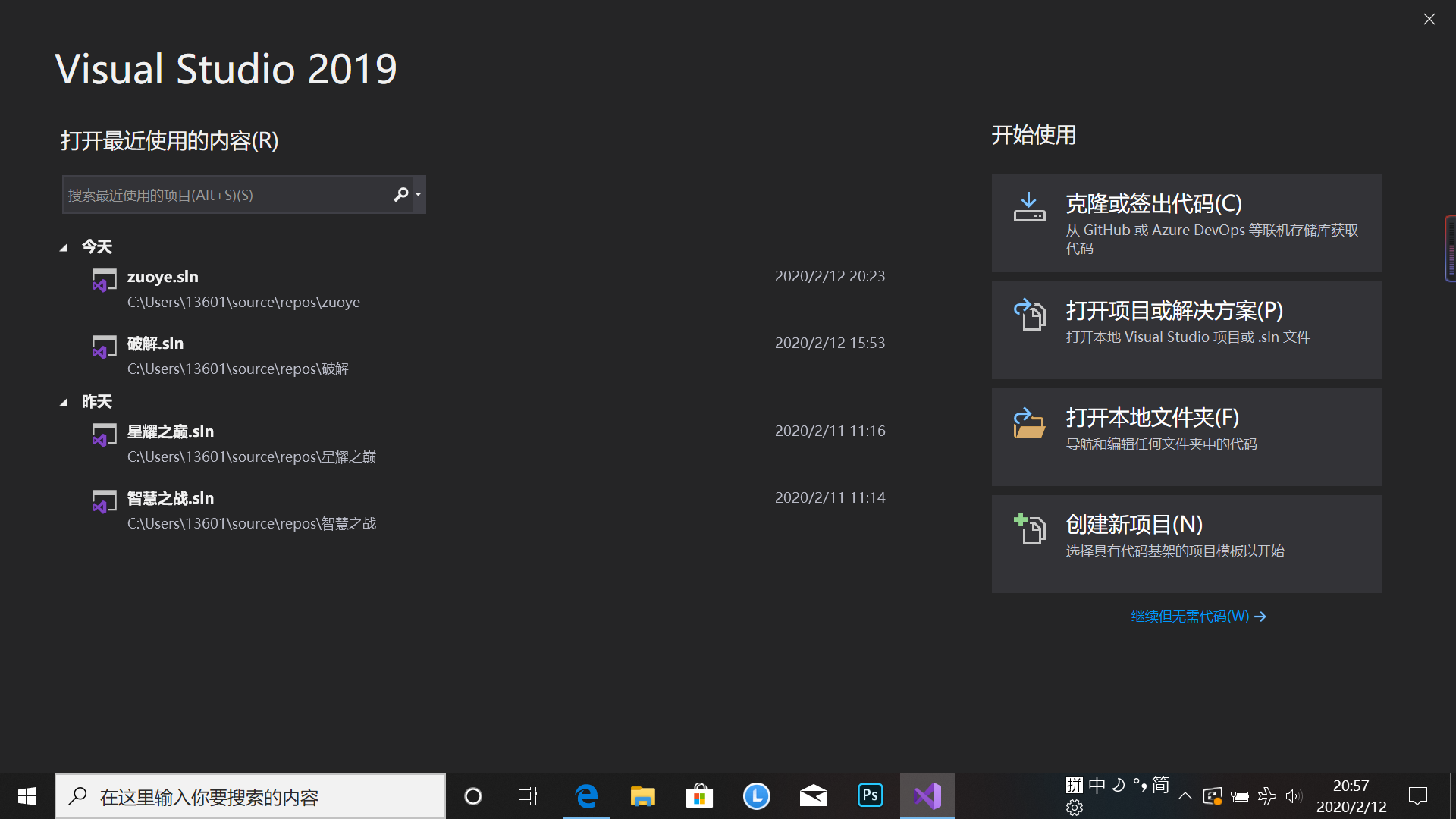Click the Visual Studio taskbar icon
The width and height of the screenshot is (1456, 819).
tap(927, 795)
